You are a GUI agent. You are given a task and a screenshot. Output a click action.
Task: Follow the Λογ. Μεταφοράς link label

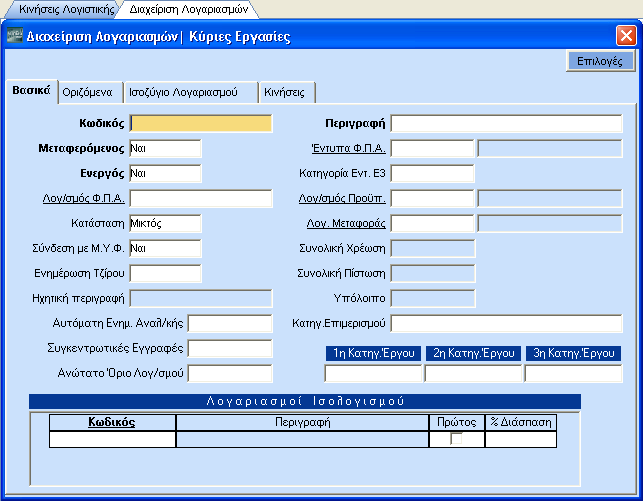[x=346, y=223]
